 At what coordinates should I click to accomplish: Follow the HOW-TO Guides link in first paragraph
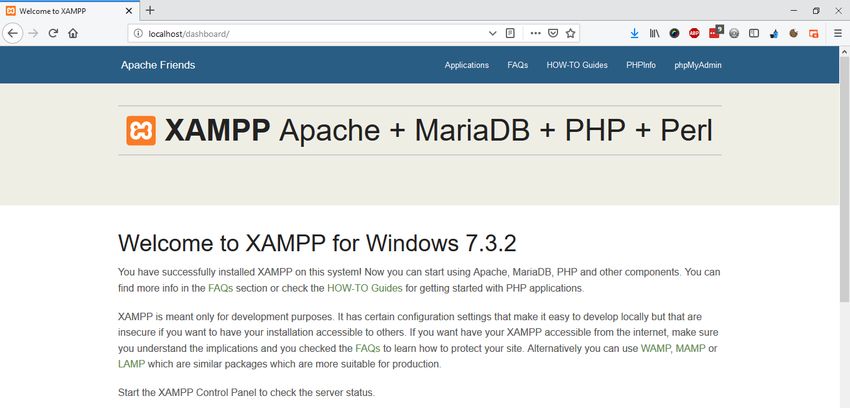(365, 288)
